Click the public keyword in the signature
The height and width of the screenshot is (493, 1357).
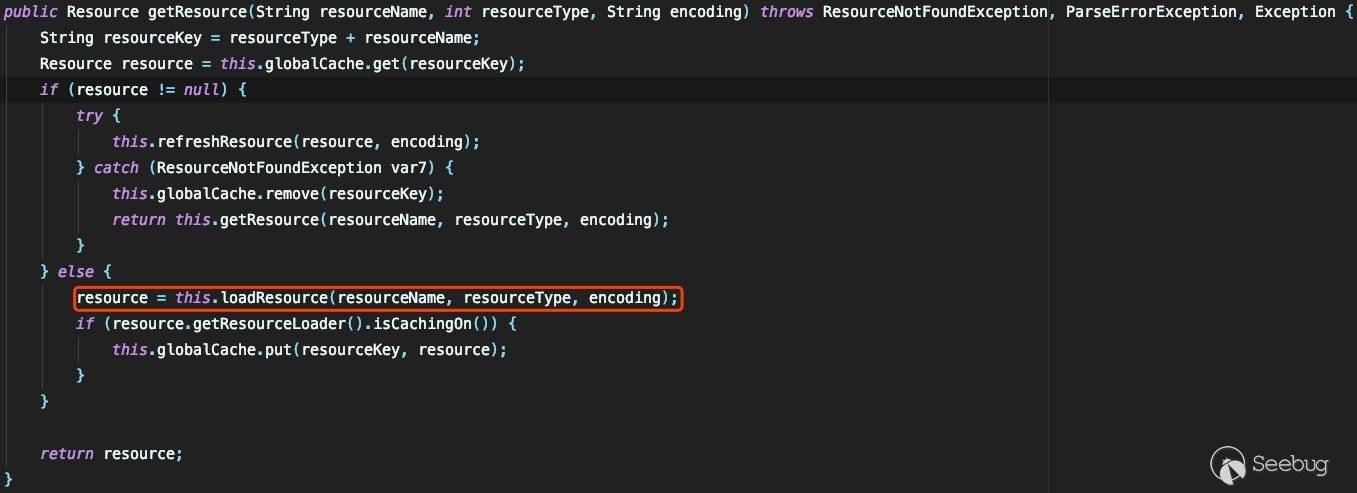click(29, 12)
